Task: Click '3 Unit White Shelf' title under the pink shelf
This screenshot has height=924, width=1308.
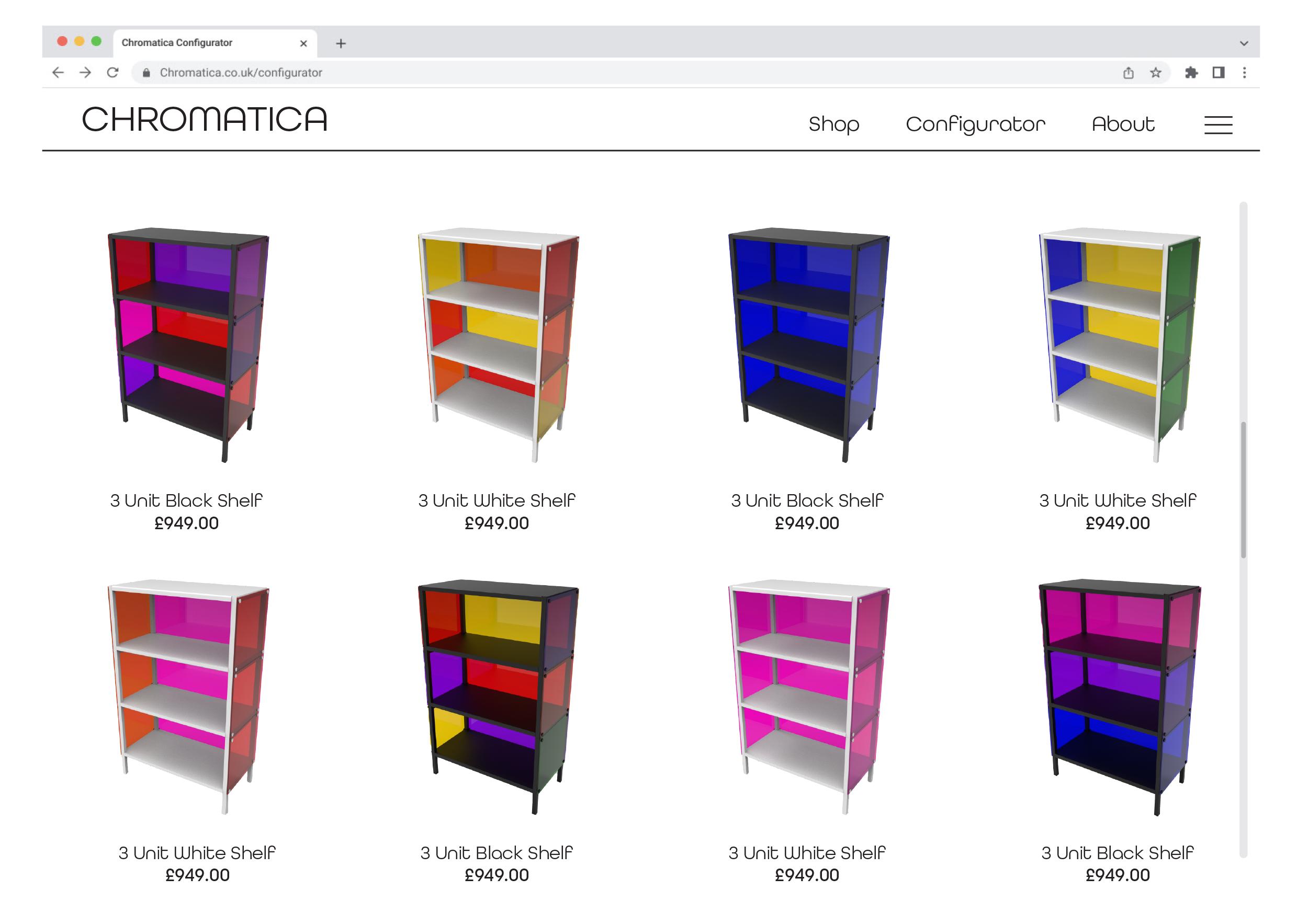Action: click(807, 853)
